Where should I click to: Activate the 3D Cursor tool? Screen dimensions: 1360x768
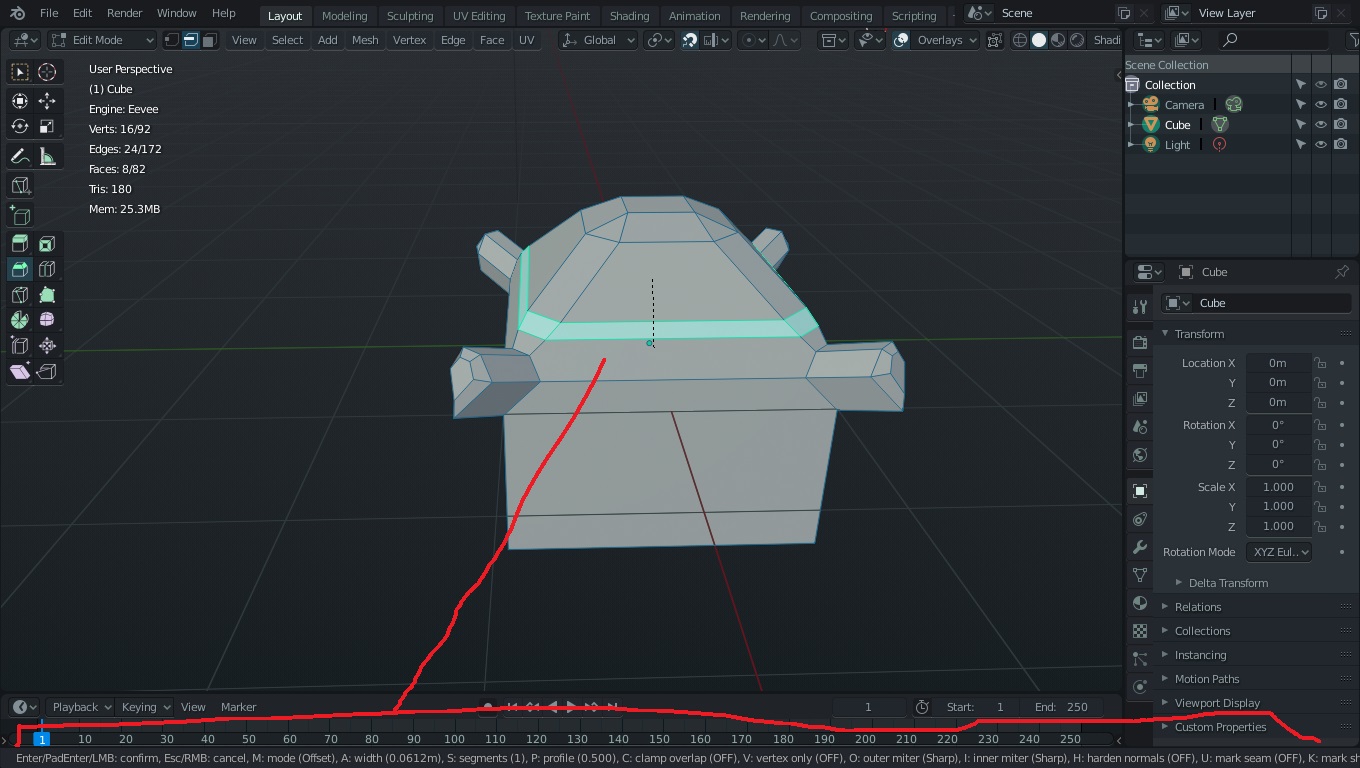click(47, 72)
